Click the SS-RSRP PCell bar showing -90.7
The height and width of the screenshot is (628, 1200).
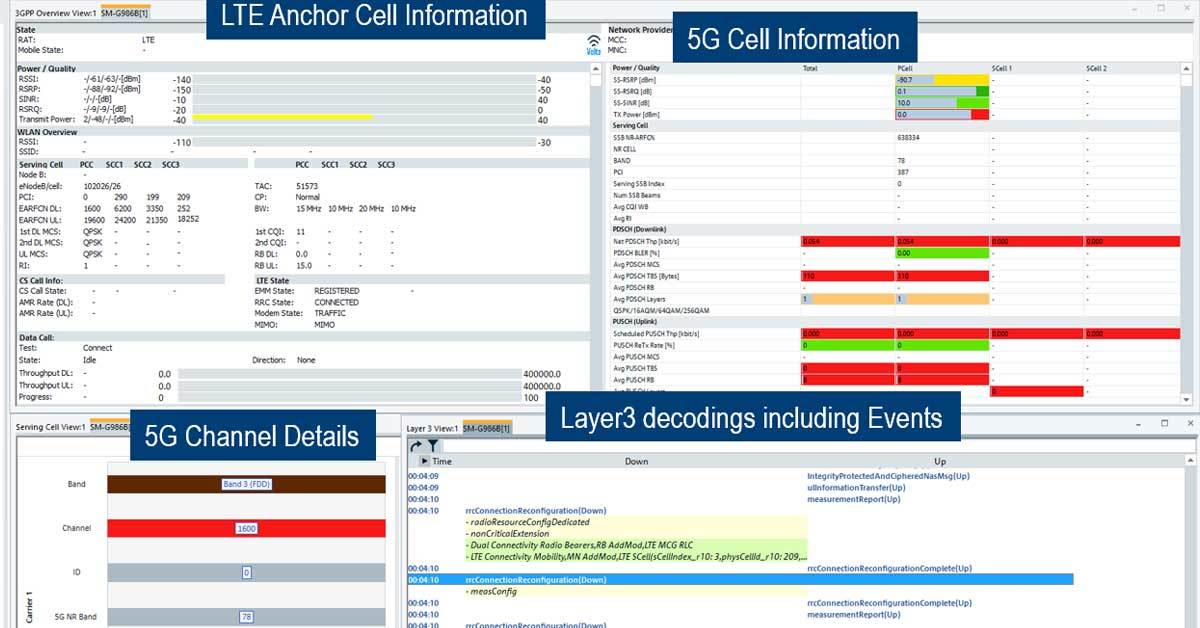coord(943,79)
